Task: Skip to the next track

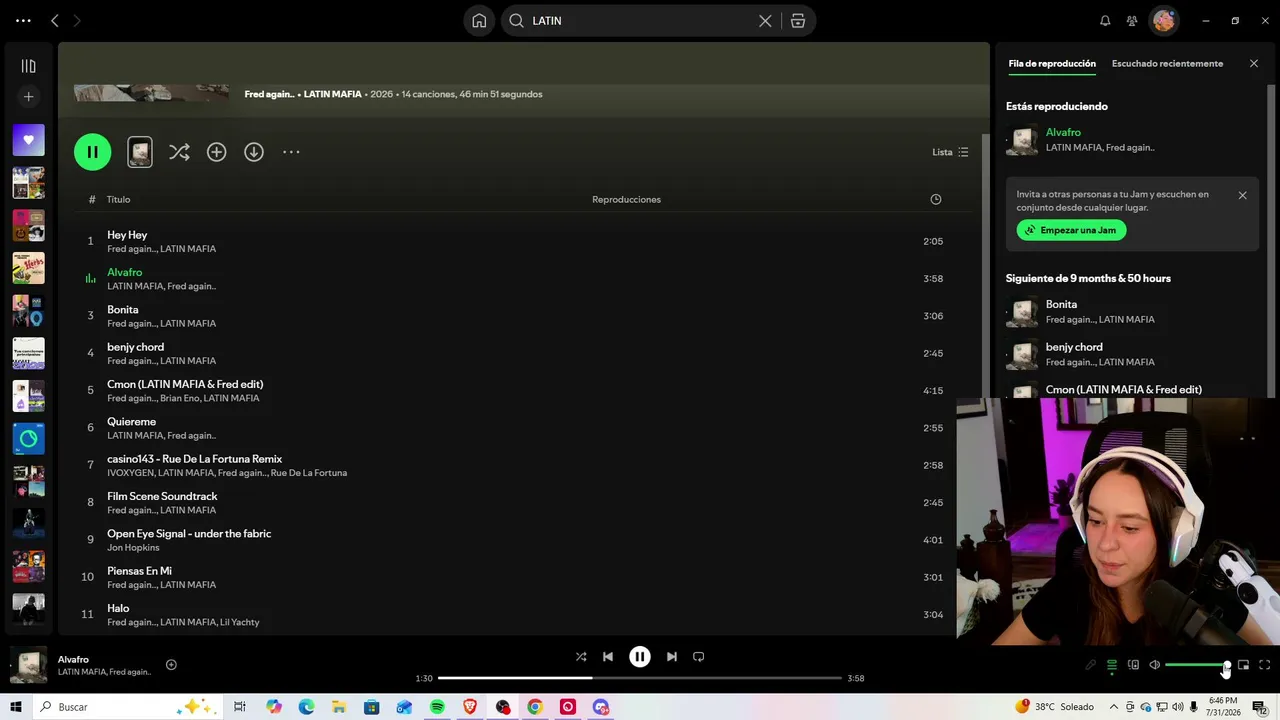Action: pyautogui.click(x=672, y=657)
